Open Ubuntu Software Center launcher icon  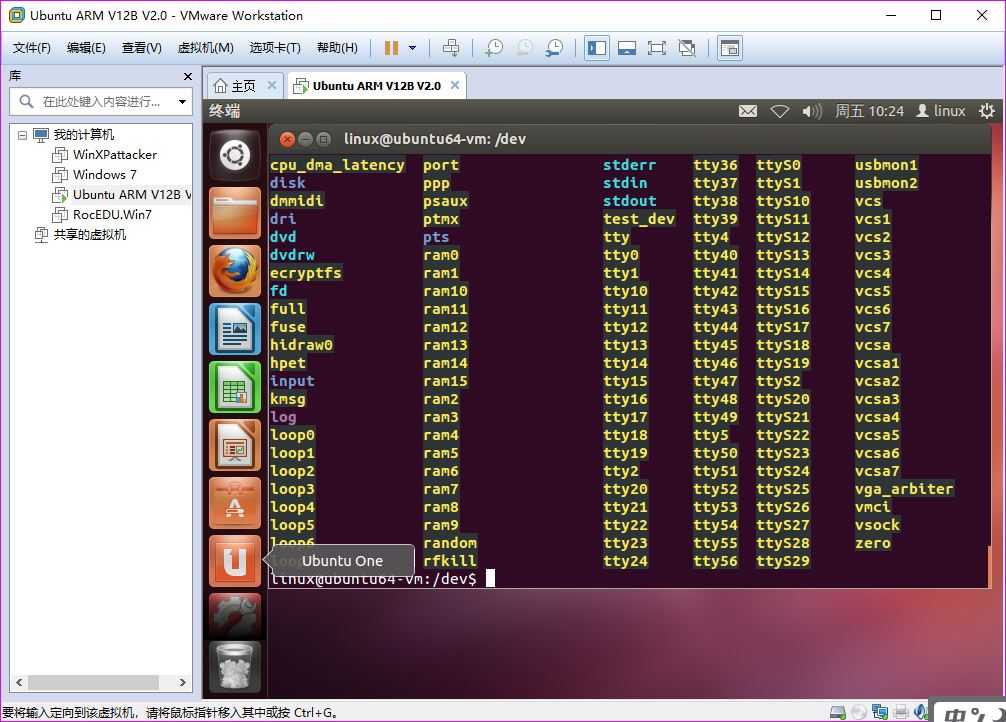235,503
